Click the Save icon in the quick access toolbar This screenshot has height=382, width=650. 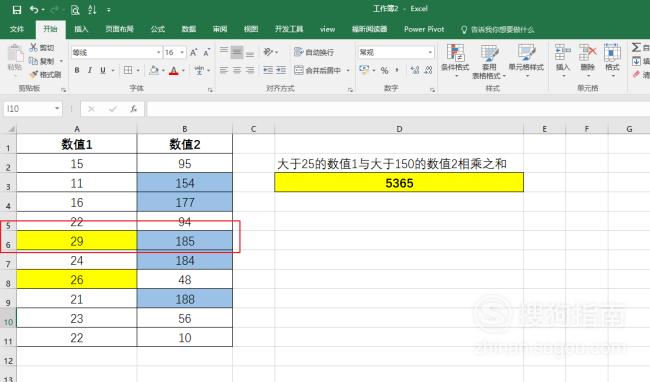click(17, 10)
